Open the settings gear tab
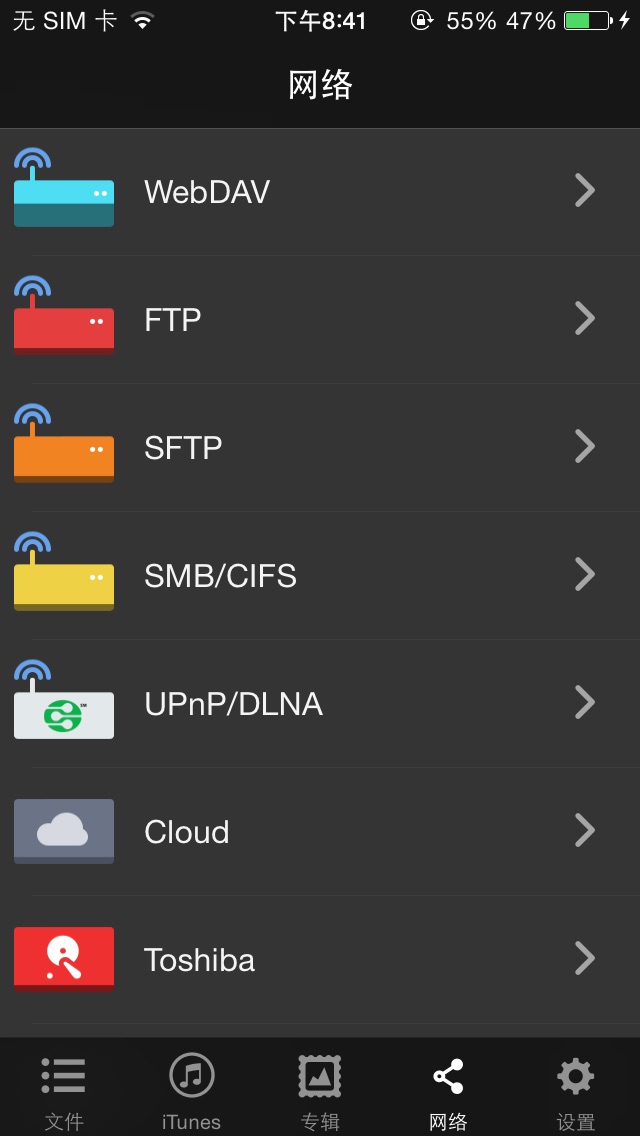Screen dimensions: 640x1136 [x=575, y=1090]
